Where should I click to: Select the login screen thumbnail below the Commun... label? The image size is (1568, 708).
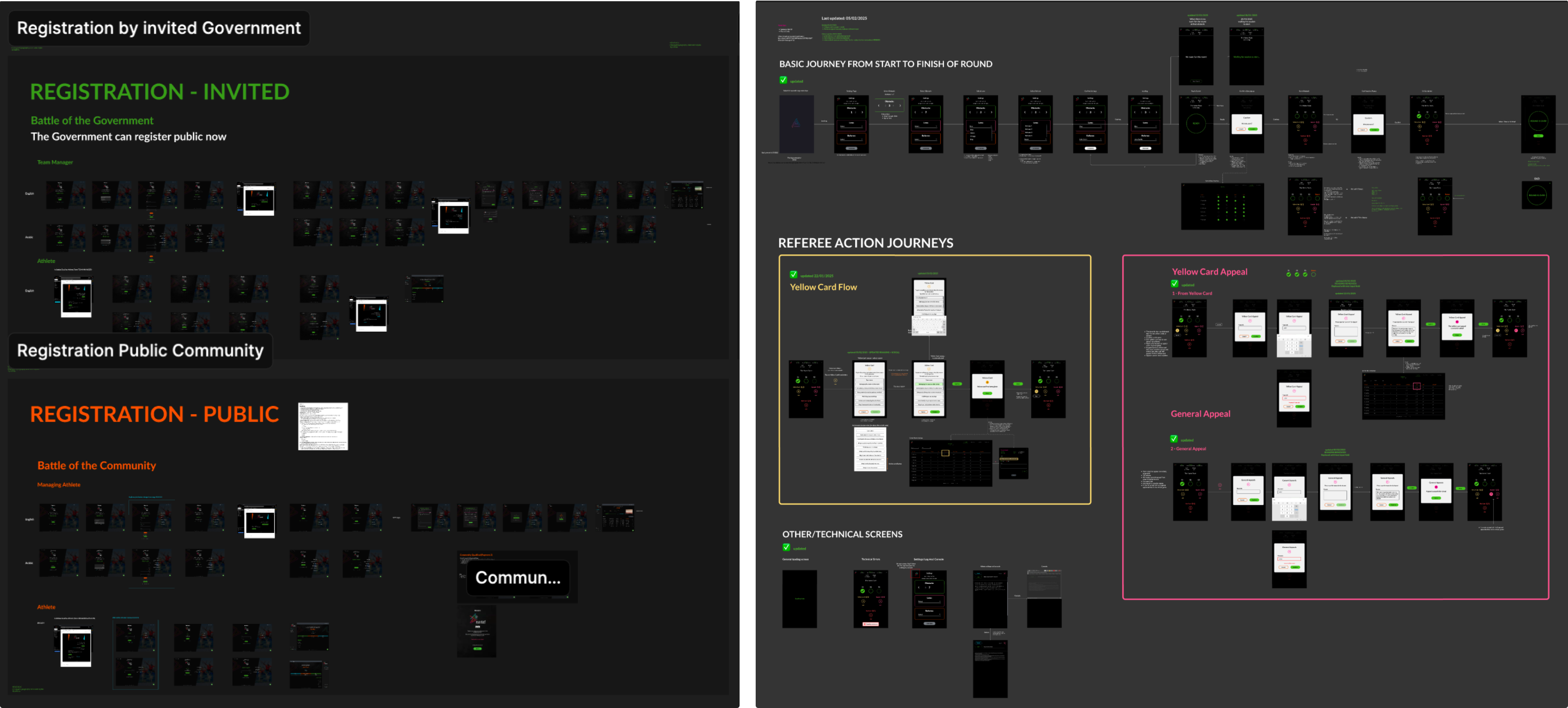point(477,632)
